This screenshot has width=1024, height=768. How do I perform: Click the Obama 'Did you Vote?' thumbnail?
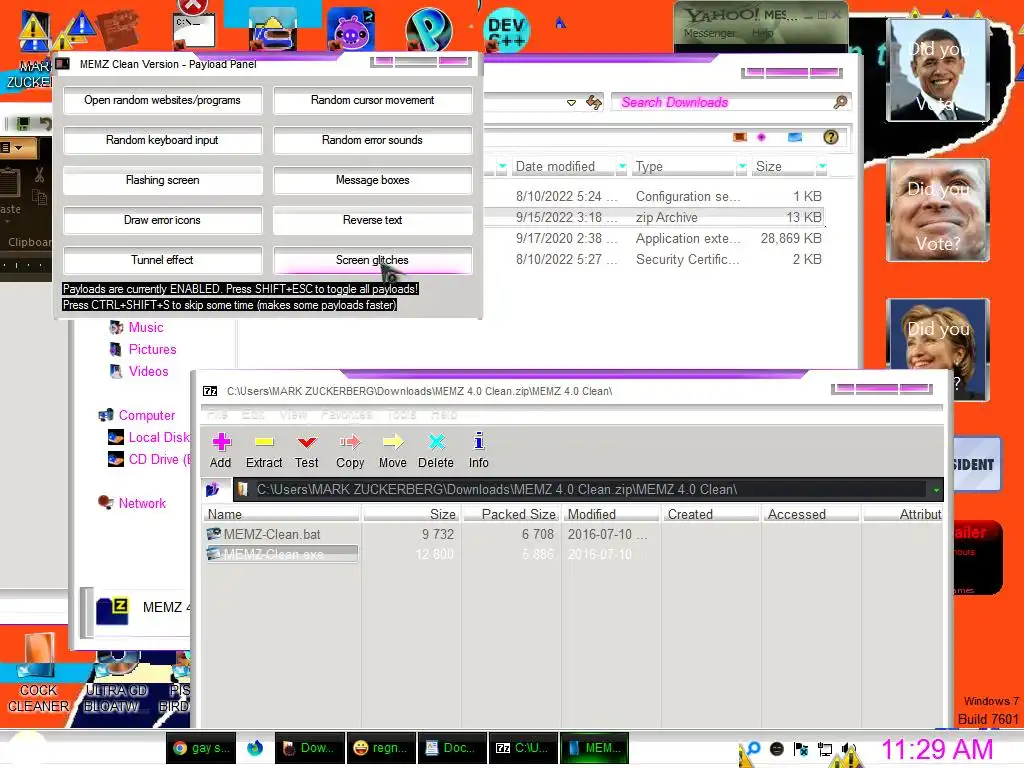pyautogui.click(x=938, y=70)
